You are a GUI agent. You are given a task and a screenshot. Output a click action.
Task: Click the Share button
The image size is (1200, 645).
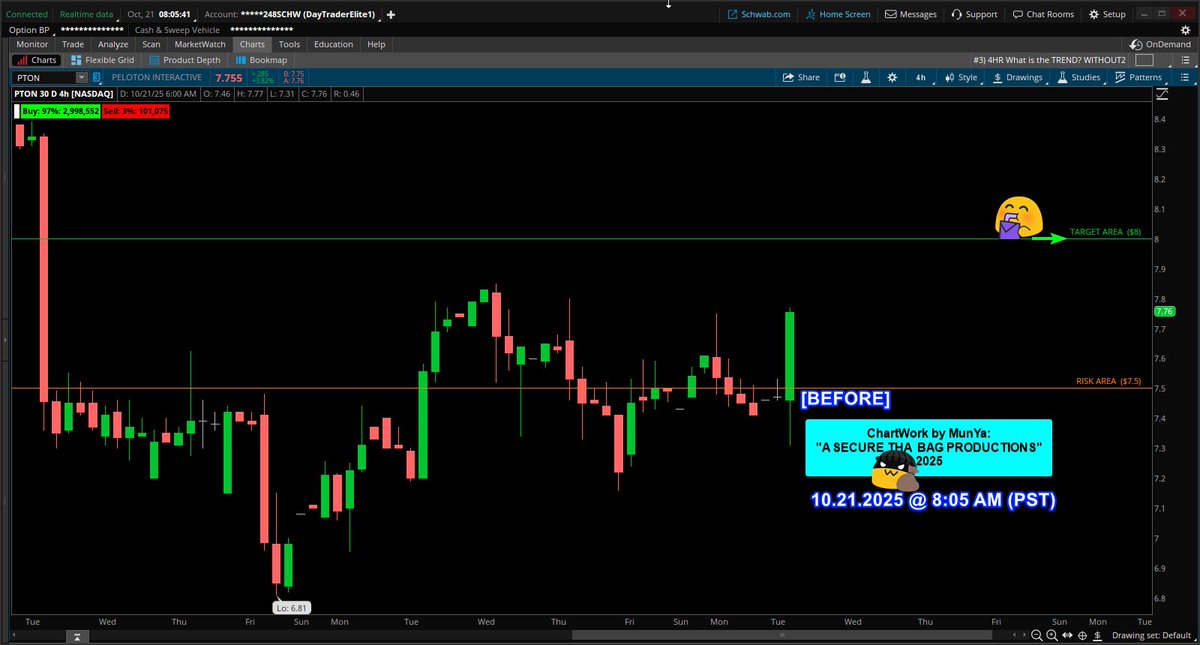click(801, 77)
